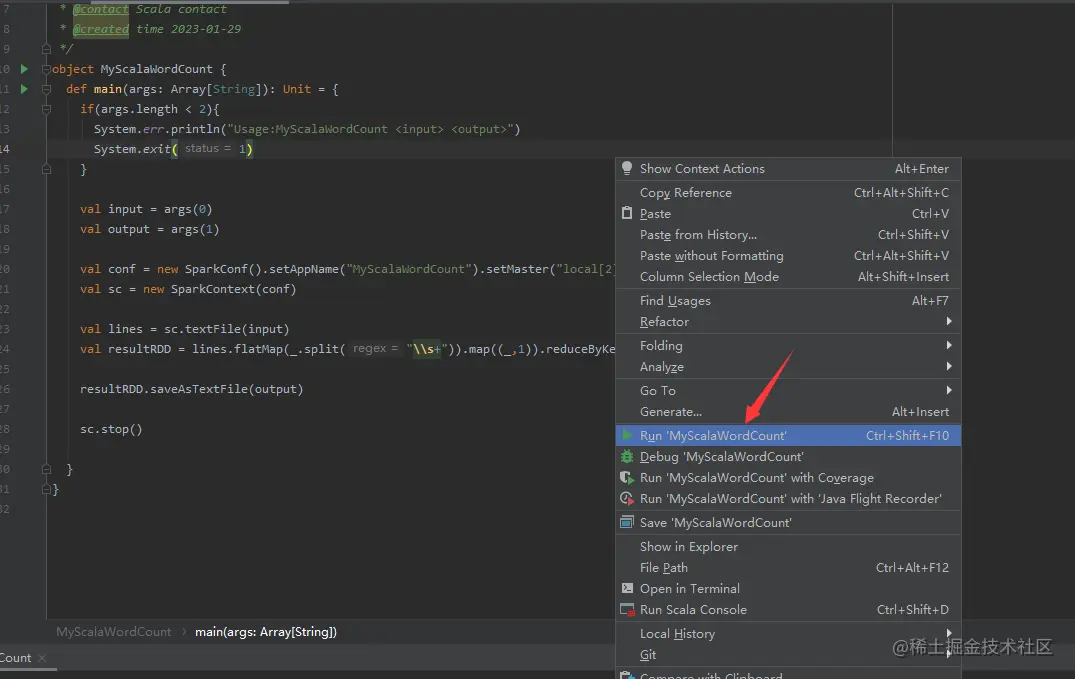
Task: Click on 'val input = args(0)' line
Action: 146,209
